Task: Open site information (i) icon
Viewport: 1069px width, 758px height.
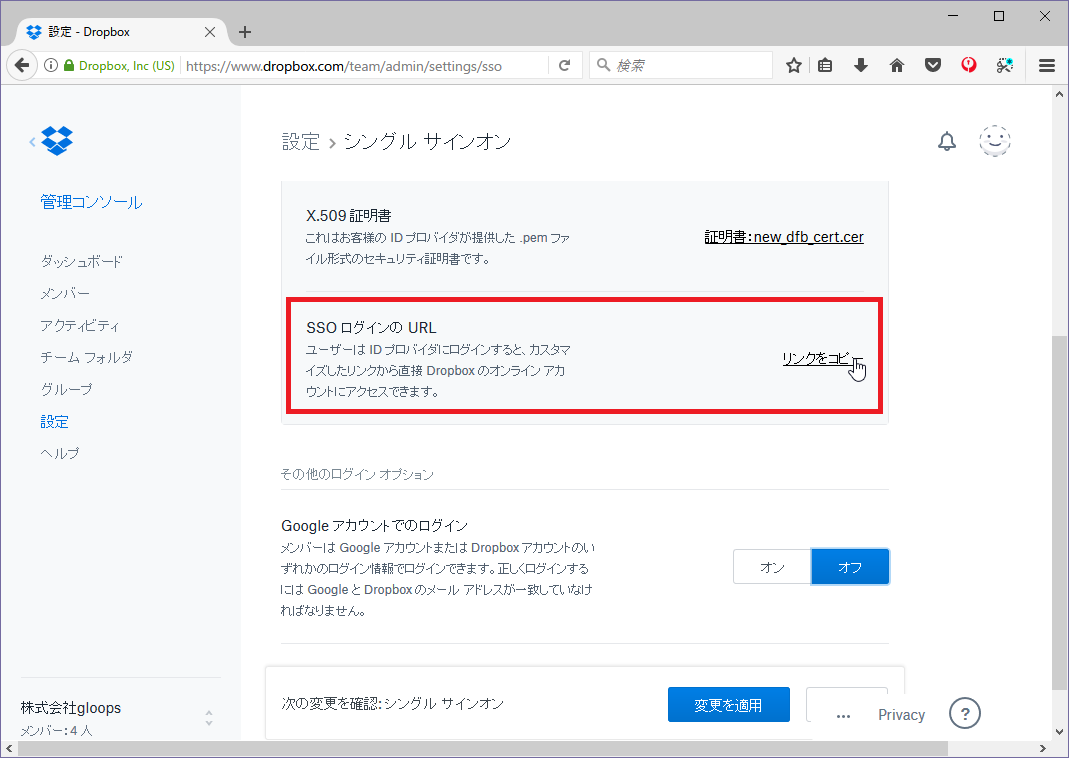Action: coord(50,65)
